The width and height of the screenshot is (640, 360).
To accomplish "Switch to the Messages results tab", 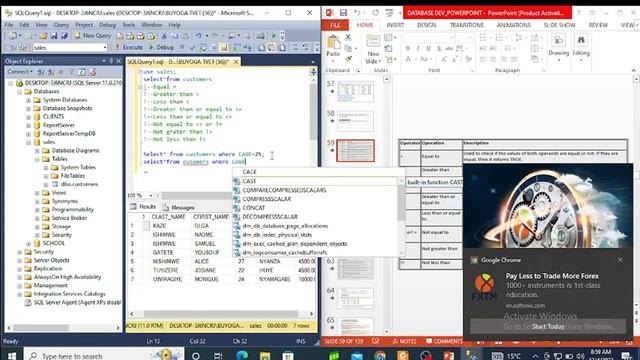I will tap(179, 207).
